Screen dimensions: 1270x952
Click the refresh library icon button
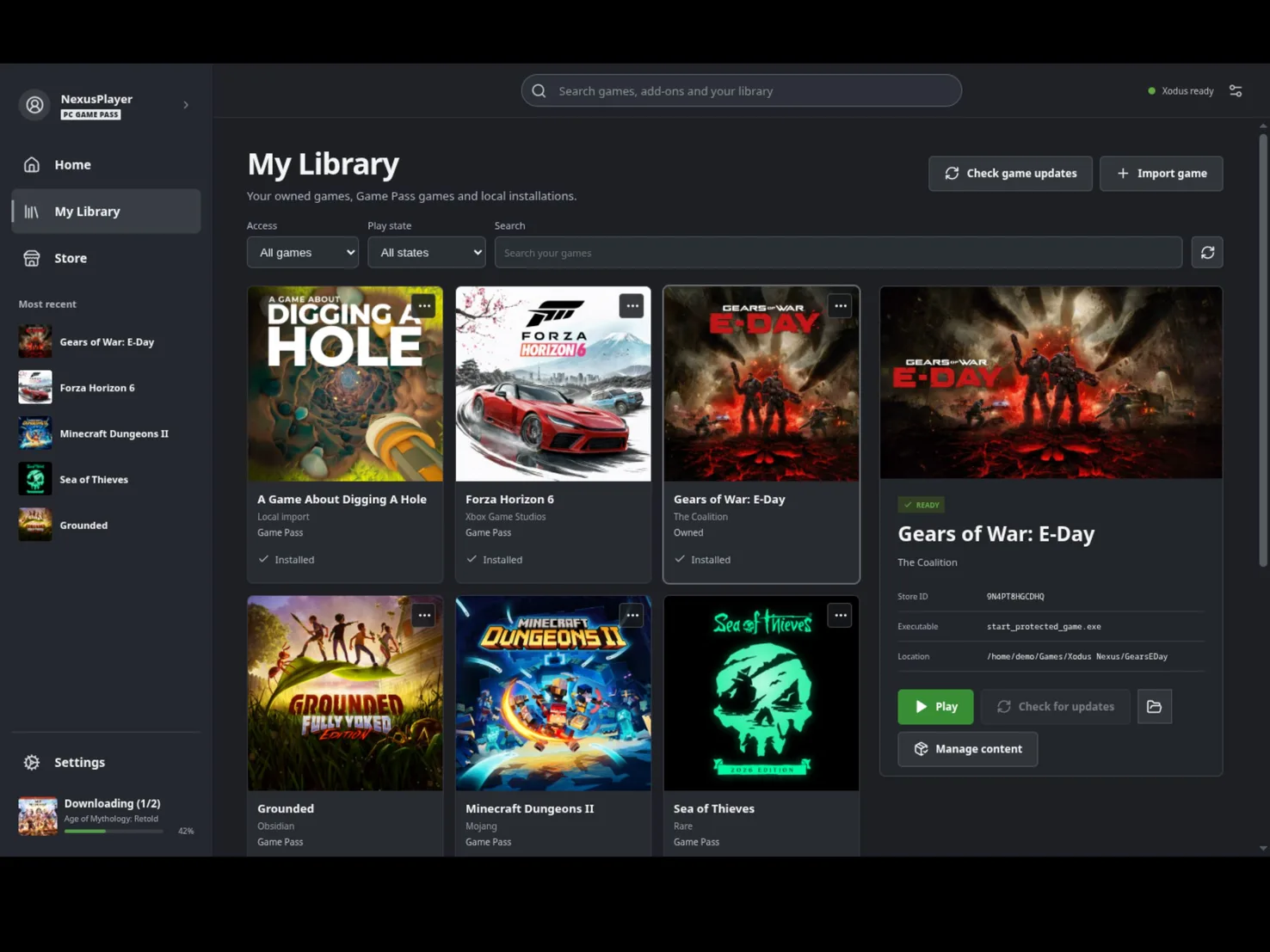[x=1207, y=252]
